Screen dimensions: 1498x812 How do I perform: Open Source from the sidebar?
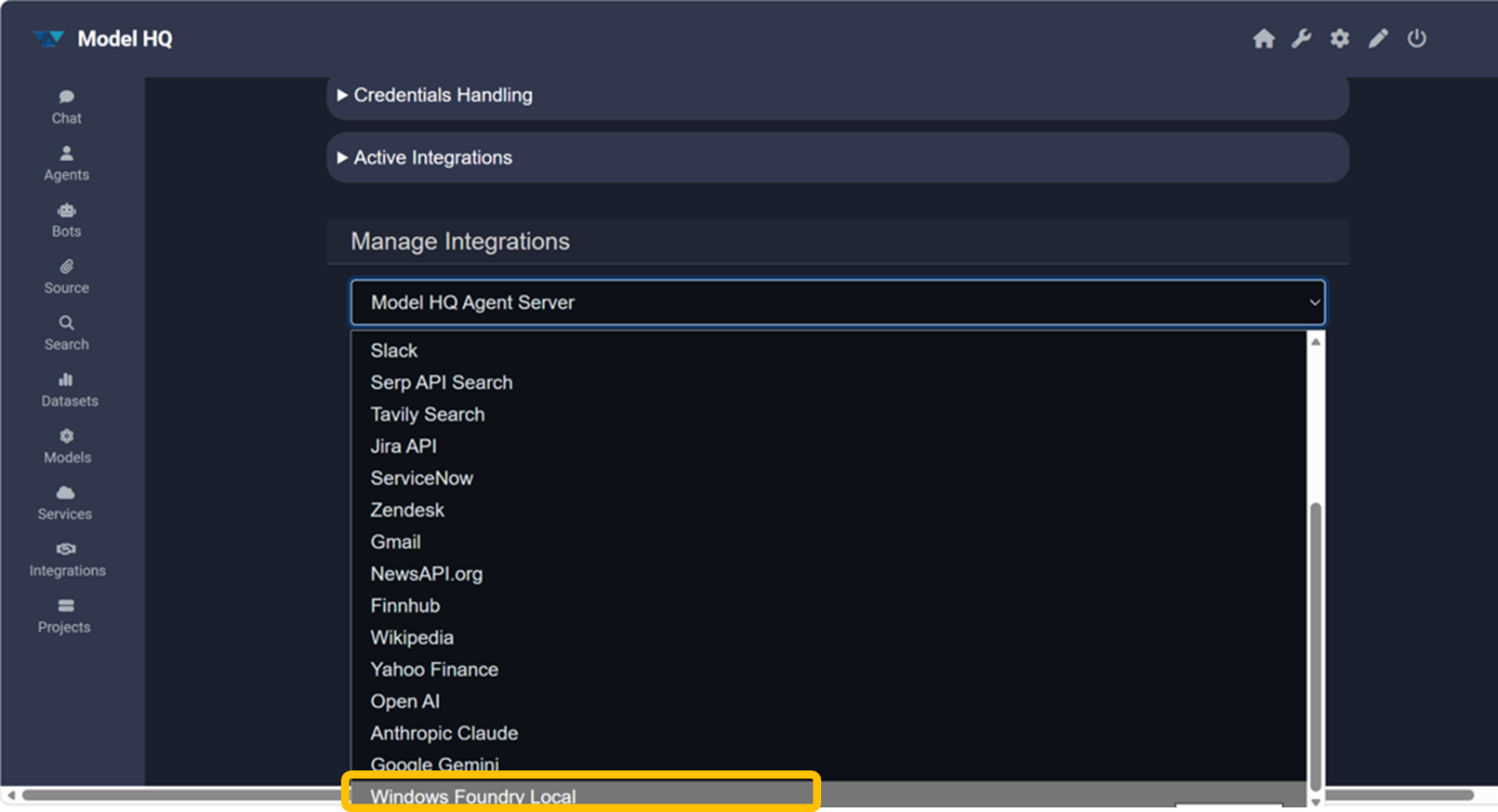(x=66, y=277)
